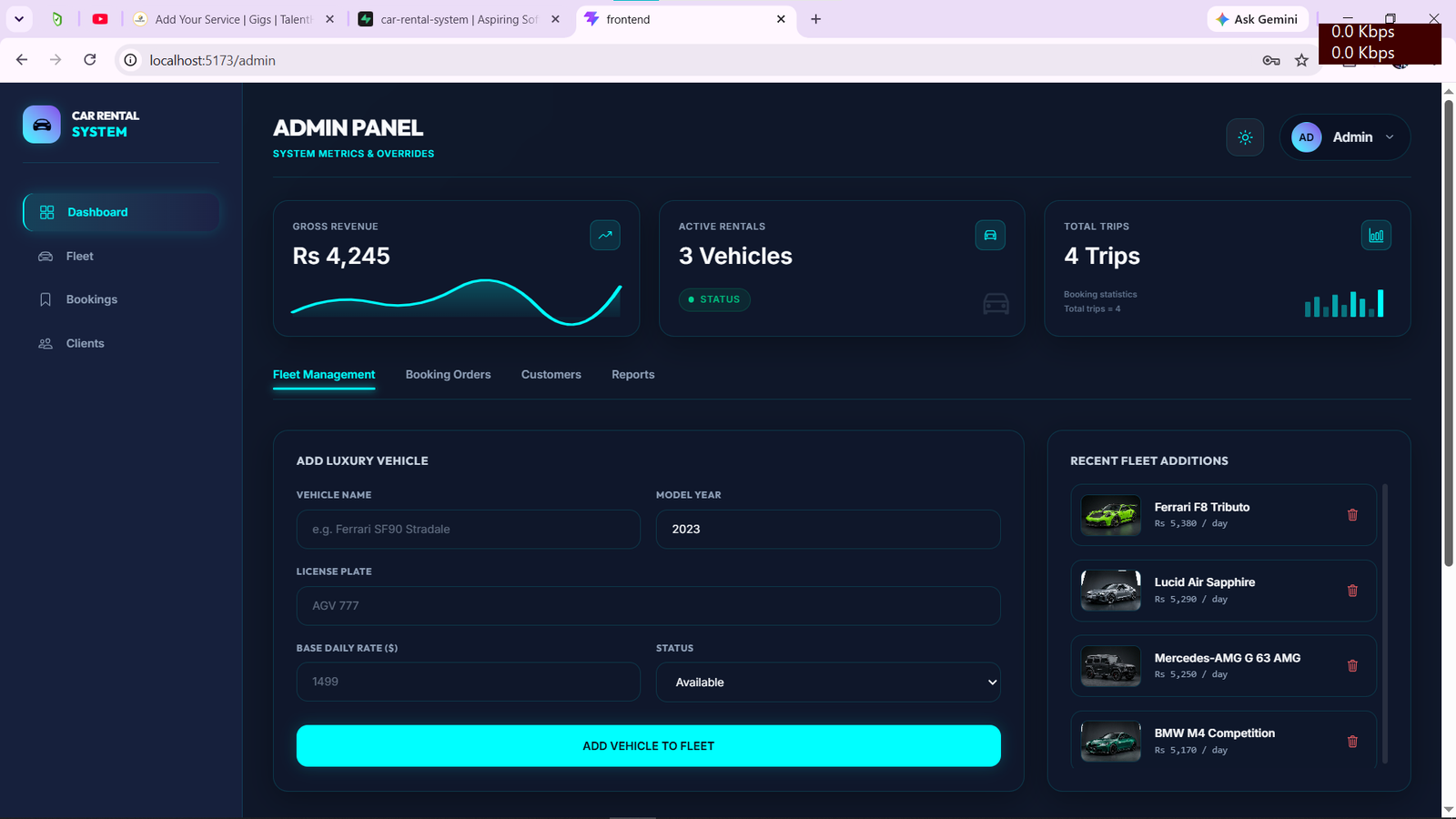This screenshot has height=819, width=1456.
Task: Delete Lucid Air Sapphire with trash icon
Action: pyautogui.click(x=1352, y=591)
